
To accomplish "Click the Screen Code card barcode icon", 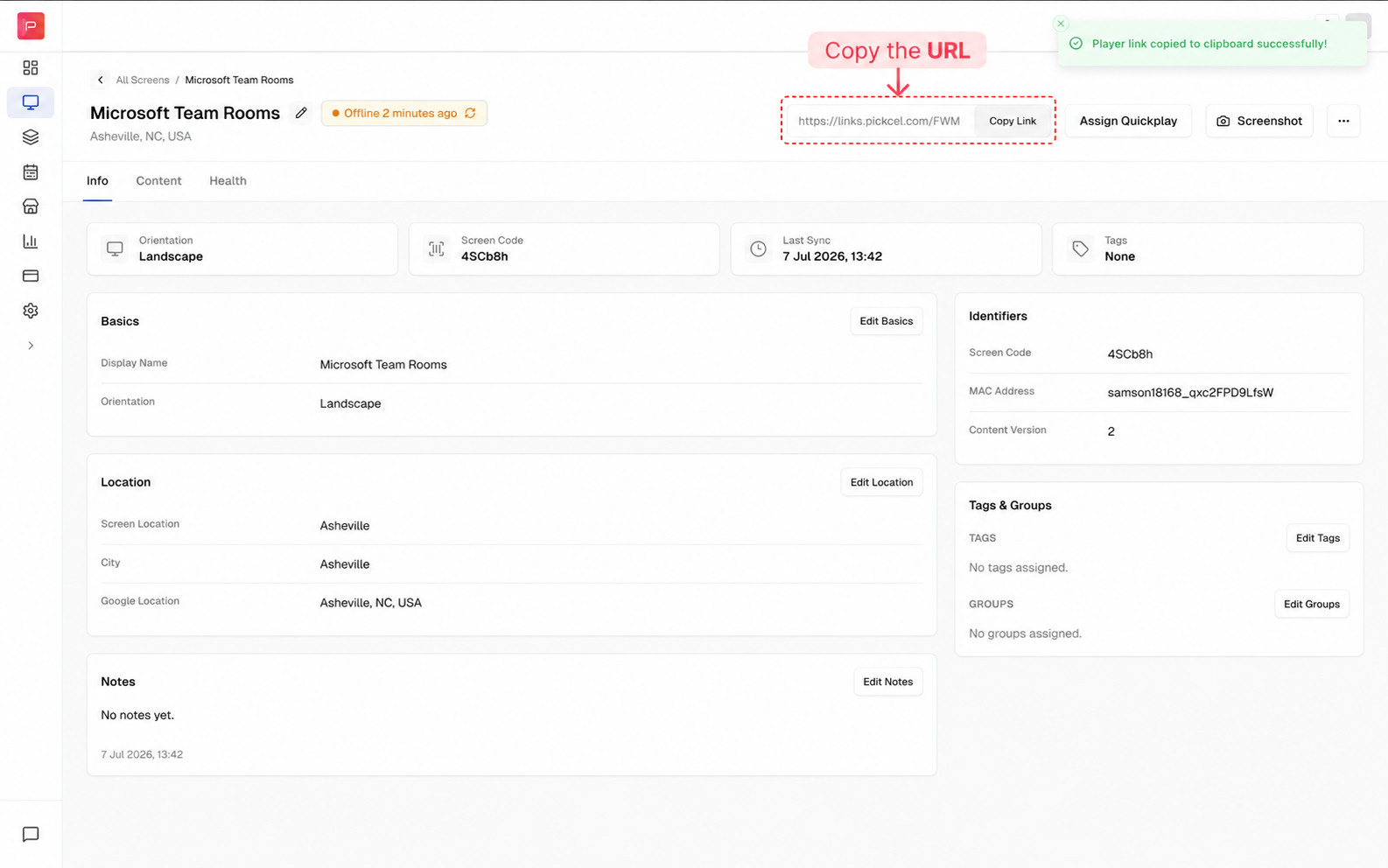I will tap(437, 248).
